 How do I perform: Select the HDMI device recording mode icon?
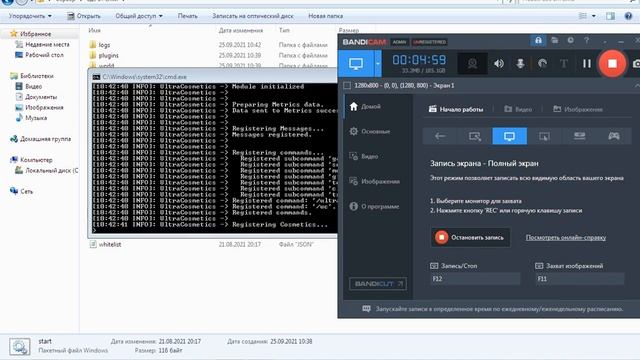click(x=579, y=136)
